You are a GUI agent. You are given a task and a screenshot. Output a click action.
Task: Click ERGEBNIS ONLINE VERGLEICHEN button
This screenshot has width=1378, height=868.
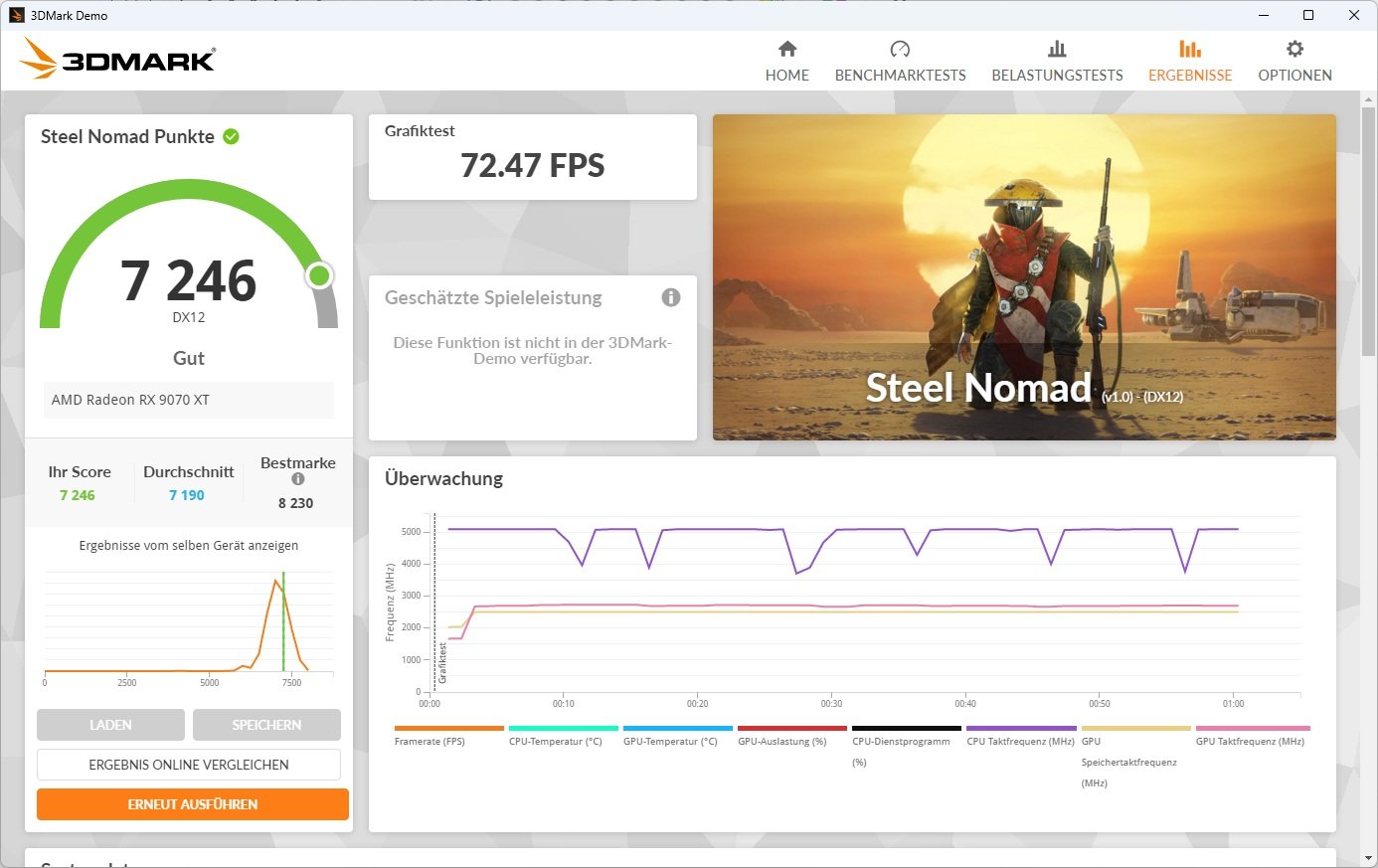coord(189,765)
